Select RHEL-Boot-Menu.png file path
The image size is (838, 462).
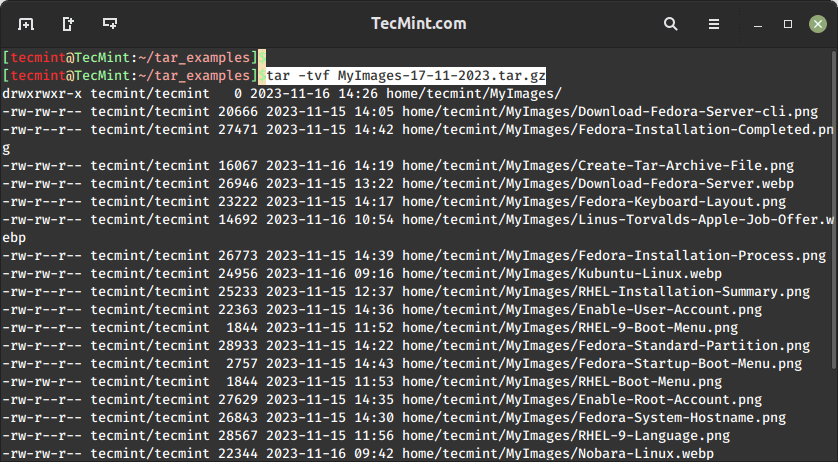click(562, 382)
